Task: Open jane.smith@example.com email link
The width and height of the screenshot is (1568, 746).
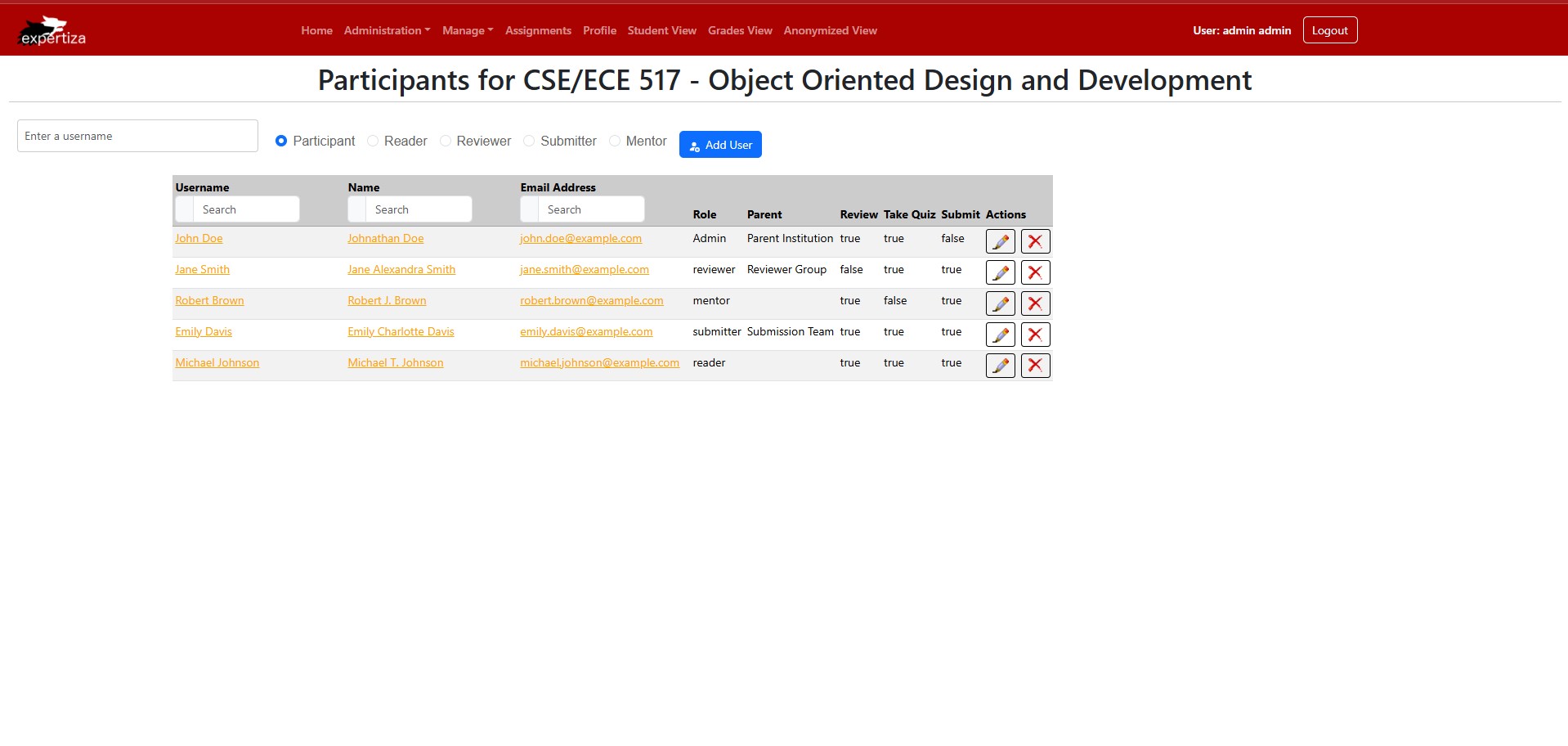Action: [x=584, y=269]
